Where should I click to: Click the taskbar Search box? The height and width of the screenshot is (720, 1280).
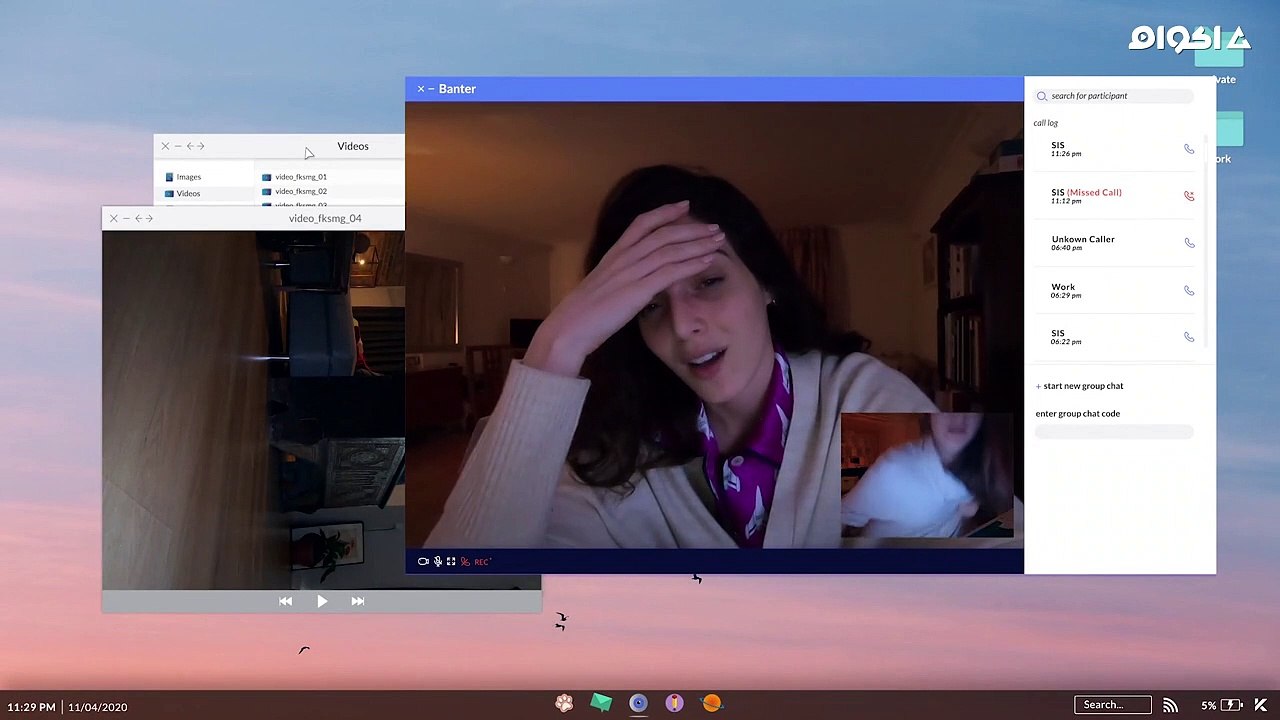[x=1113, y=705]
